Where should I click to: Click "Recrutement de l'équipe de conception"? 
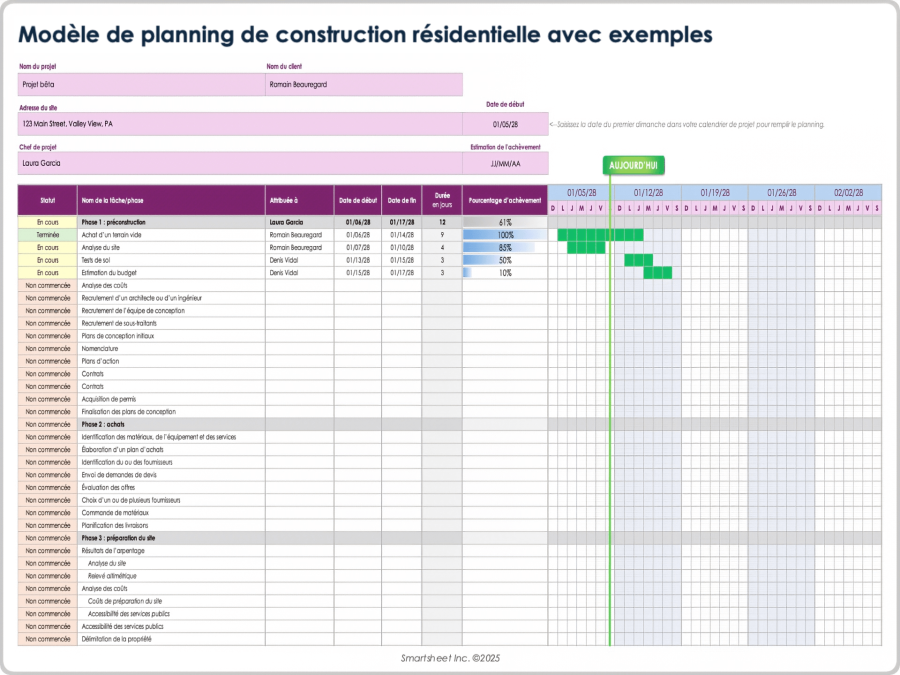tap(133, 311)
